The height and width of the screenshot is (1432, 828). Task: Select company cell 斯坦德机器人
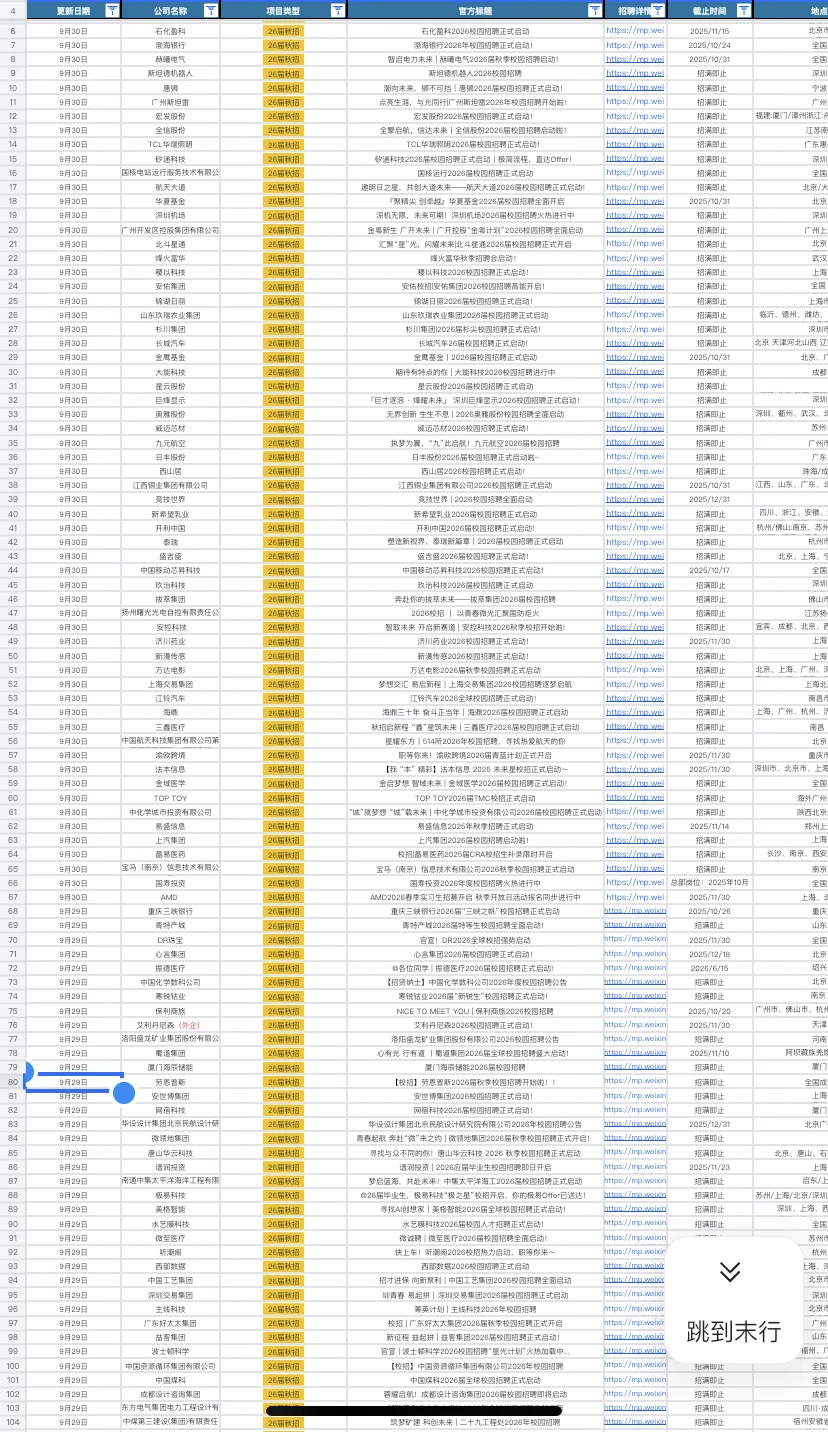coord(171,74)
